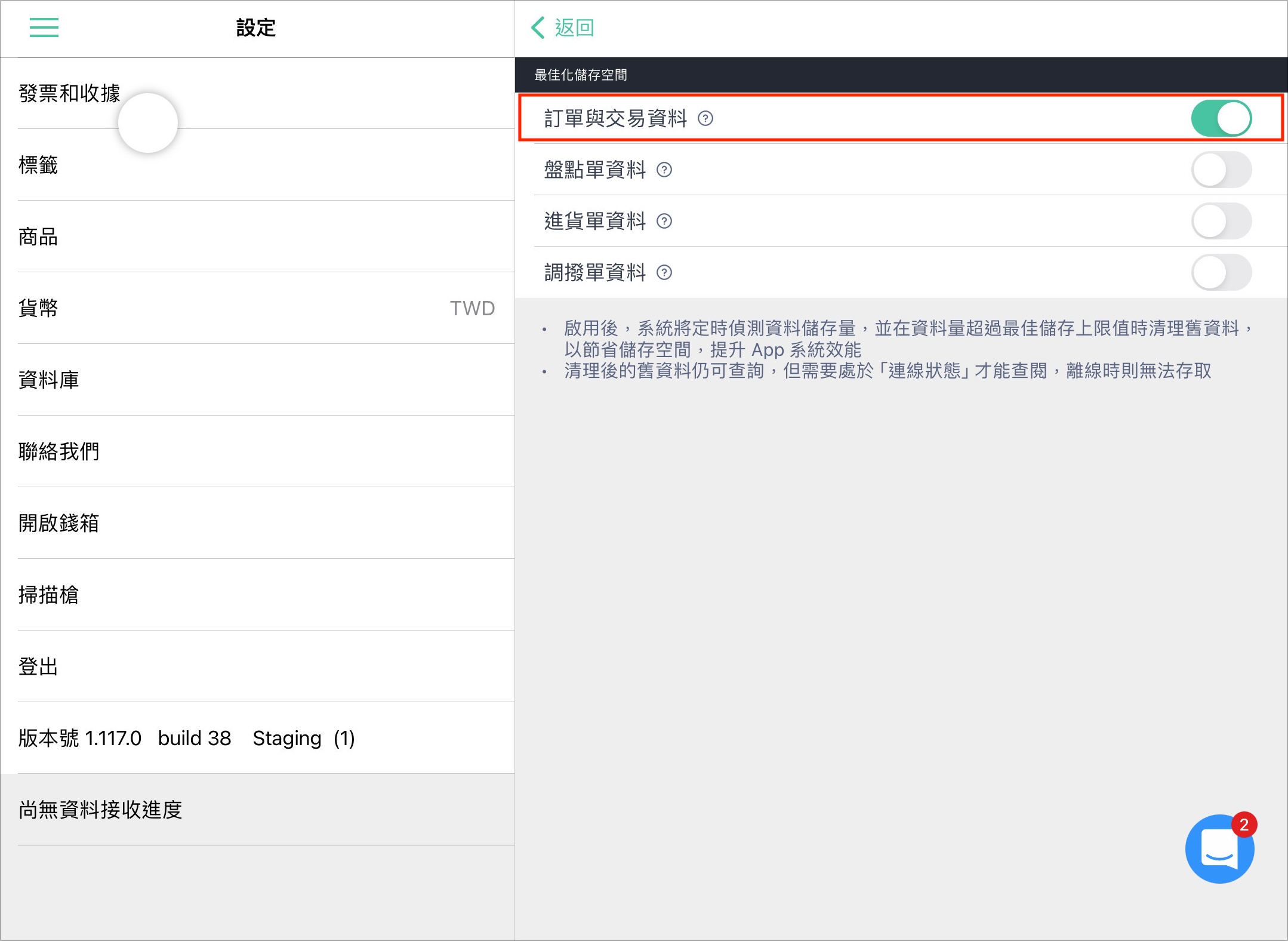Image resolution: width=1288 pixels, height=941 pixels.
Task: Open the 標籤 settings item
Action: [x=258, y=165]
